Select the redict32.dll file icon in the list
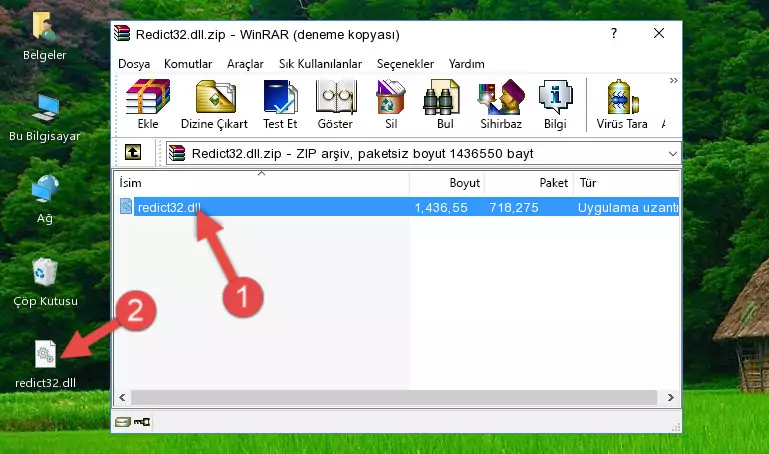The image size is (769, 454). 126,206
